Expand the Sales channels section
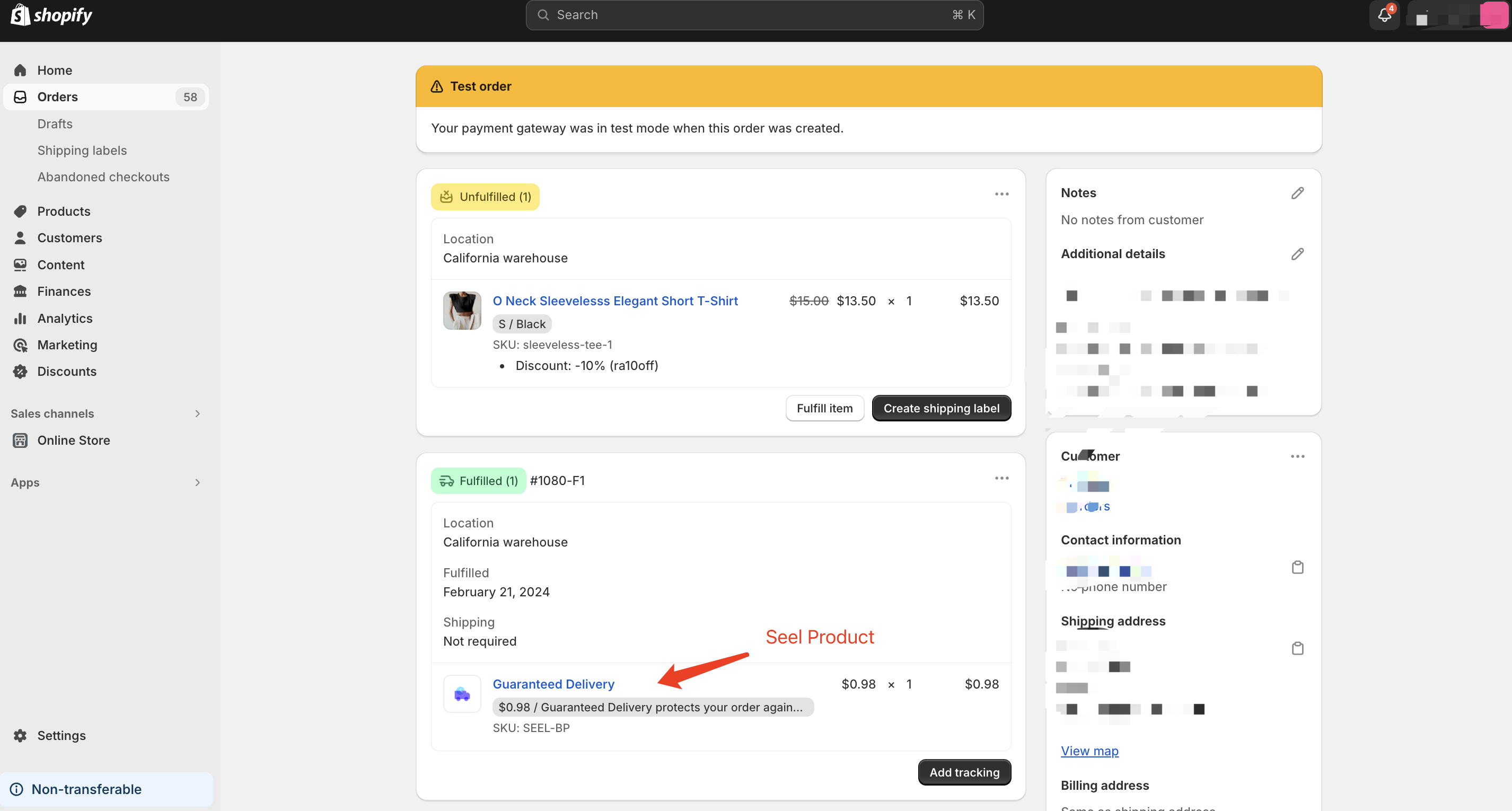 (x=197, y=413)
